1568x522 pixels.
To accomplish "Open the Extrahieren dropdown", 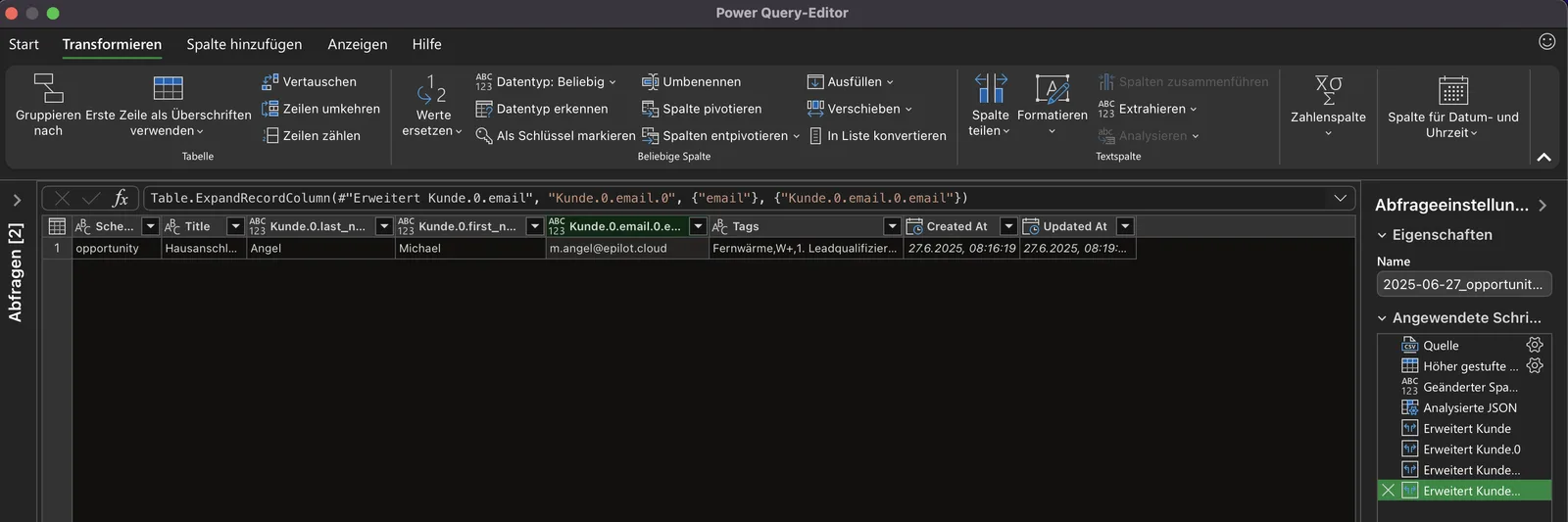I will click(x=1148, y=109).
